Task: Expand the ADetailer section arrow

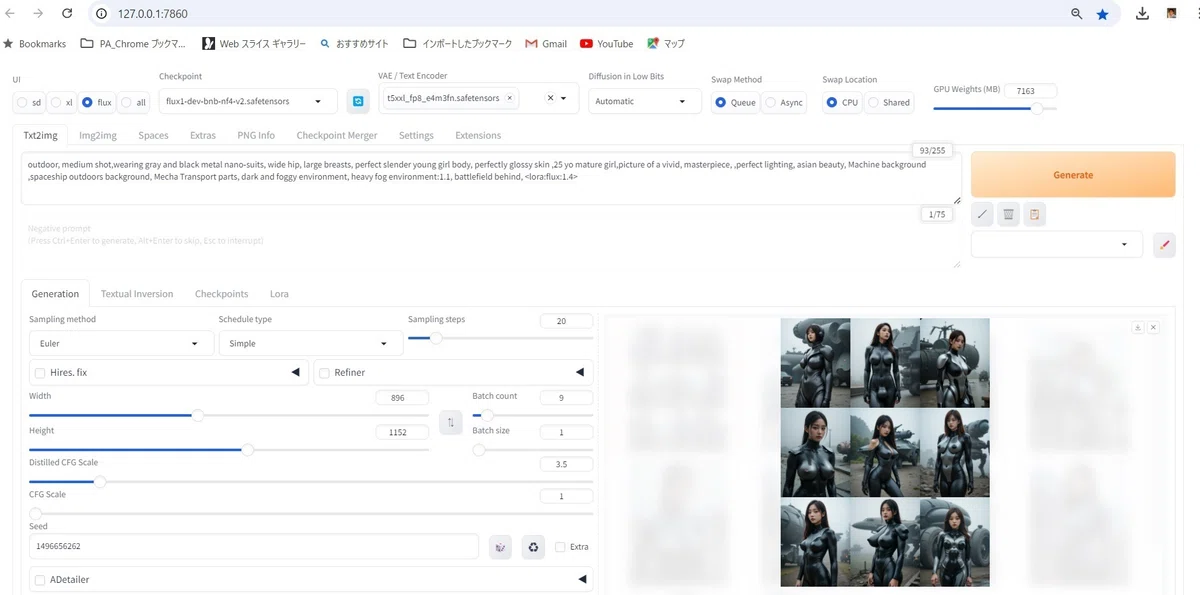Action: [582, 579]
